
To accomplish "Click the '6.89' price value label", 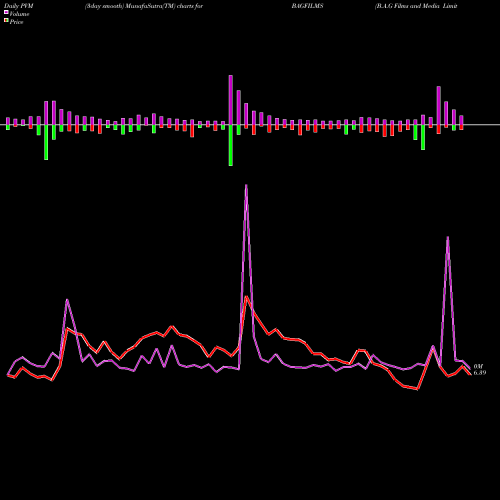I will 480,373.
